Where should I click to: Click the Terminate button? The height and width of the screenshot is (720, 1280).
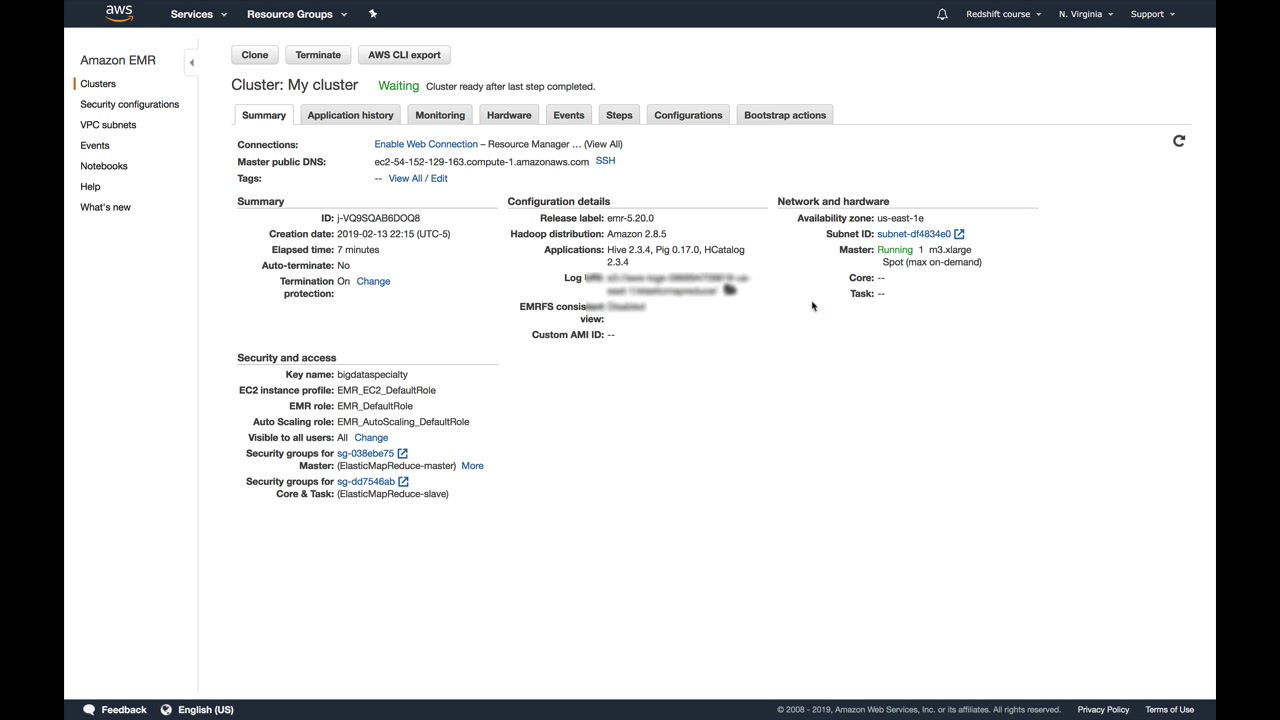point(318,55)
